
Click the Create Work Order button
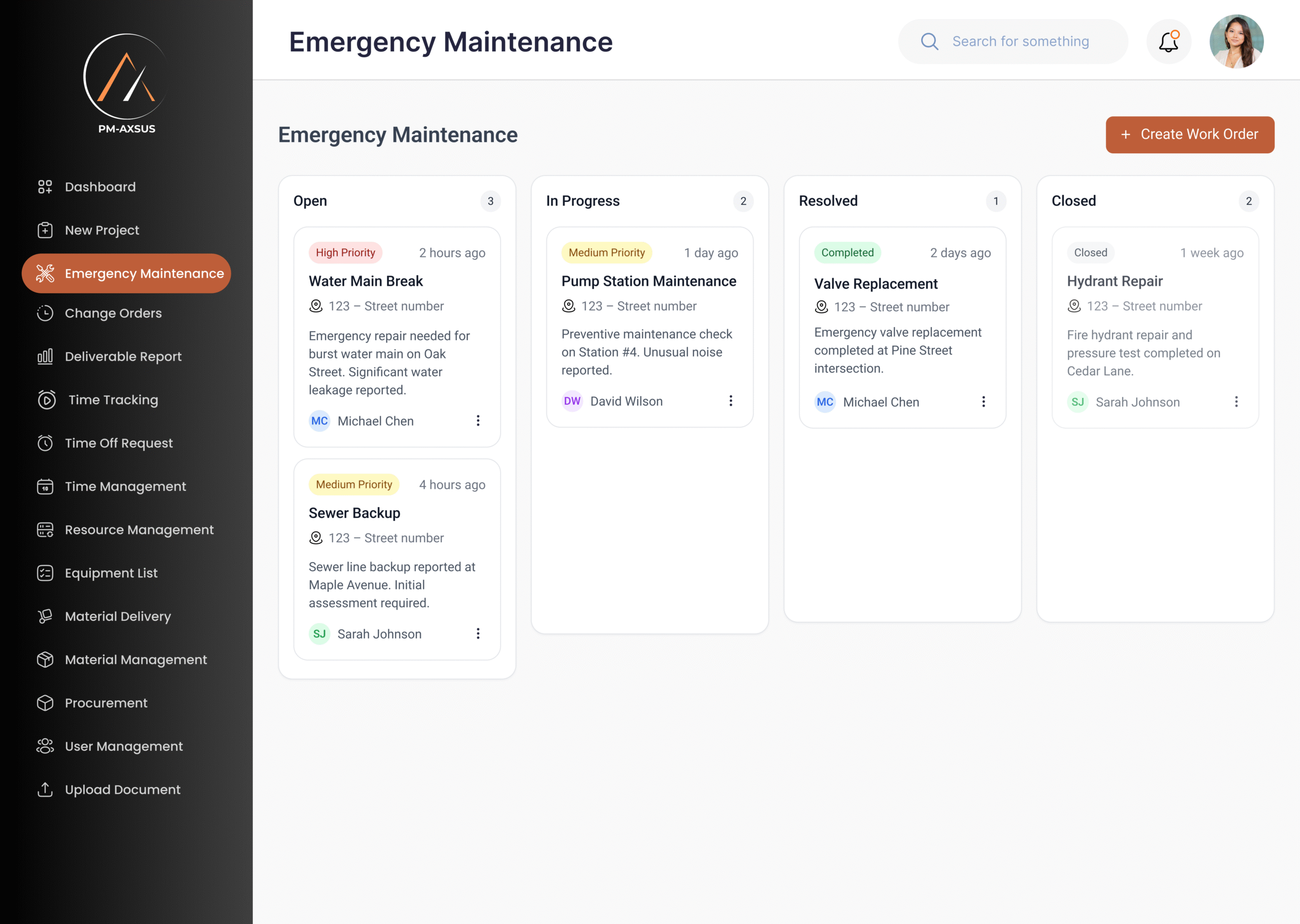1190,134
